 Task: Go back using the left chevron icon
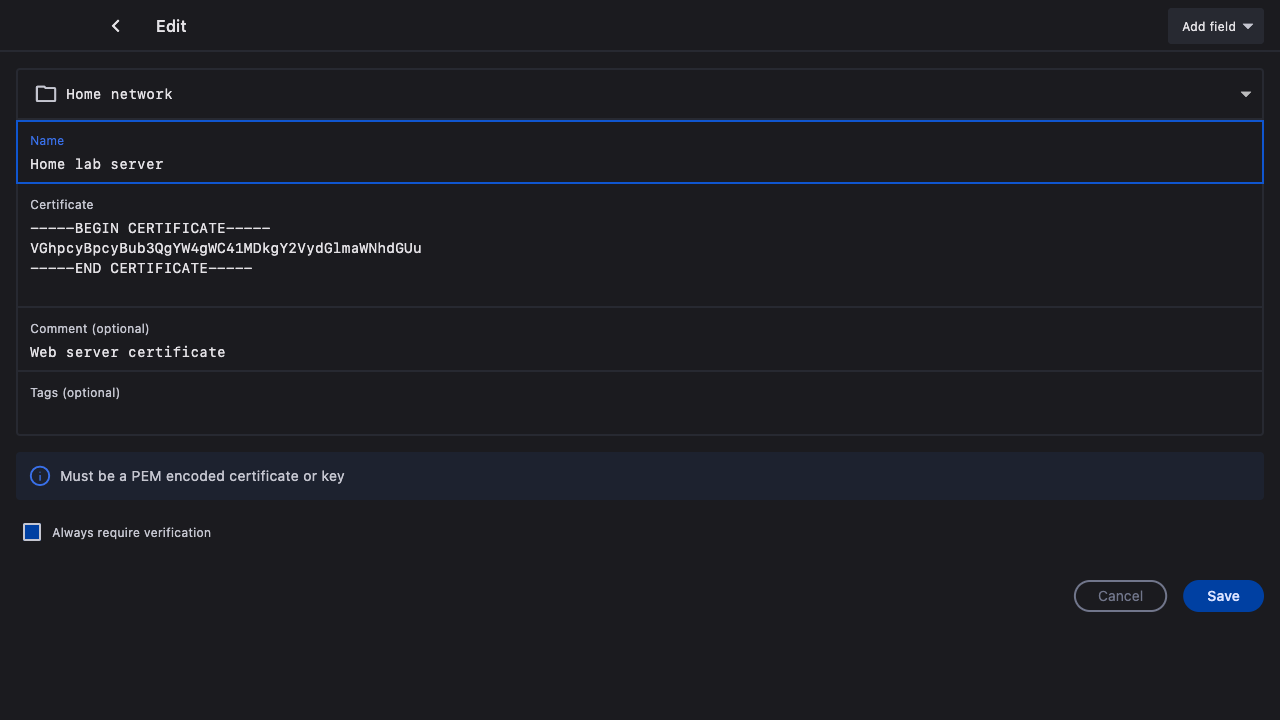[x=116, y=26]
